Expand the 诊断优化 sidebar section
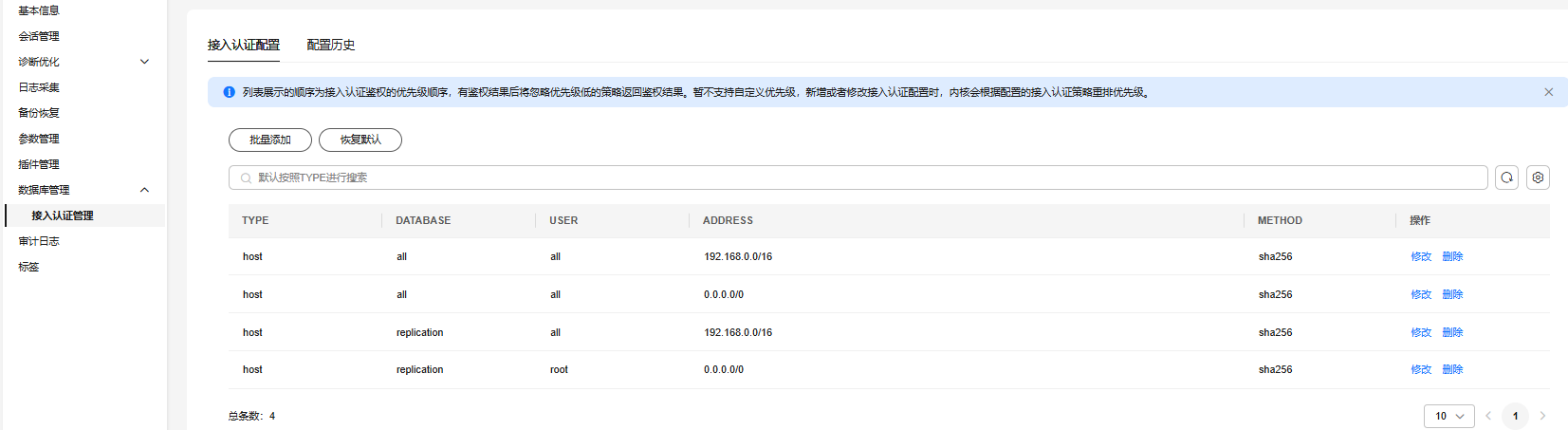The width and height of the screenshot is (1568, 430). 144,62
